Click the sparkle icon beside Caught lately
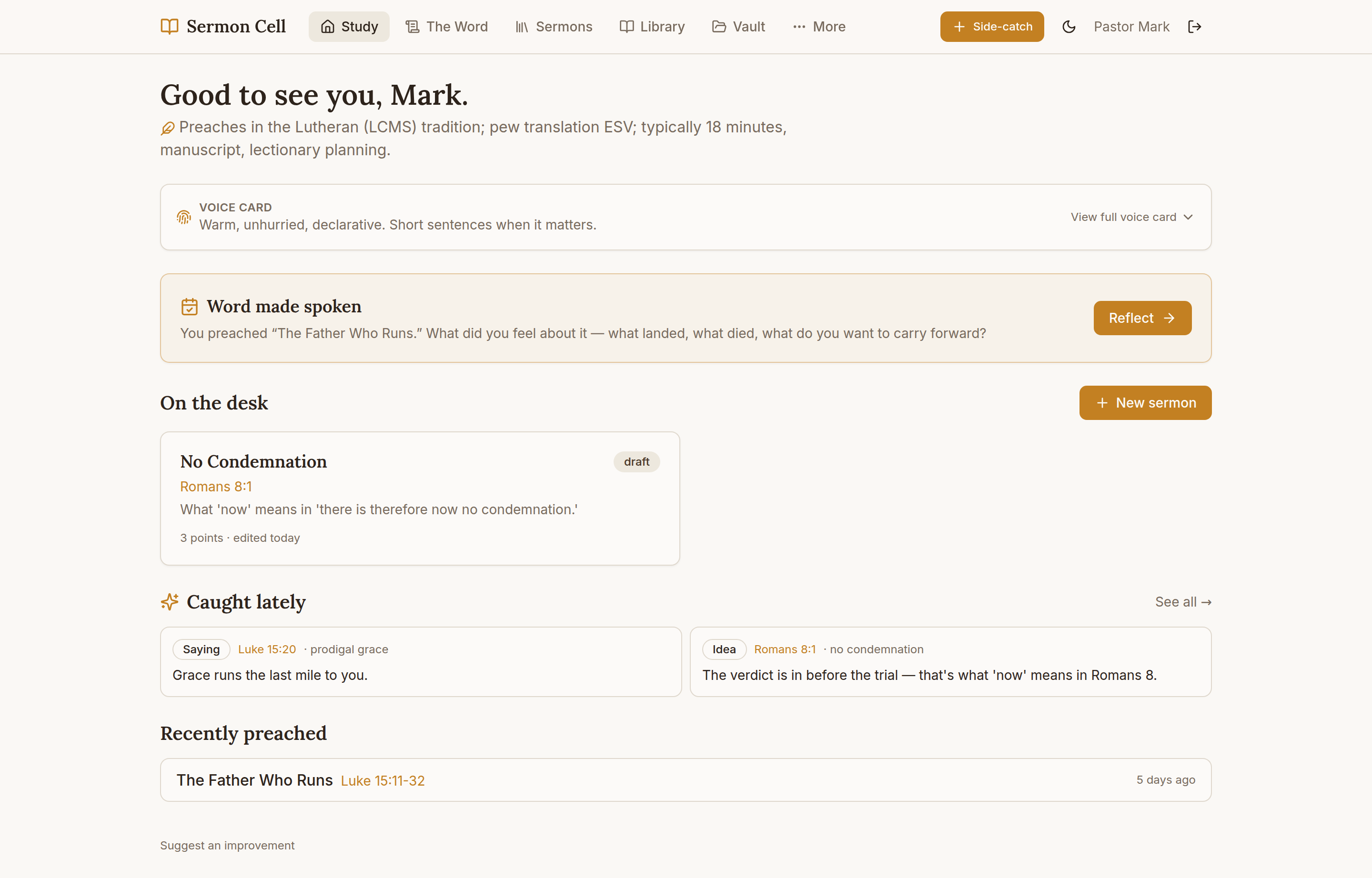1372x878 pixels. point(170,602)
